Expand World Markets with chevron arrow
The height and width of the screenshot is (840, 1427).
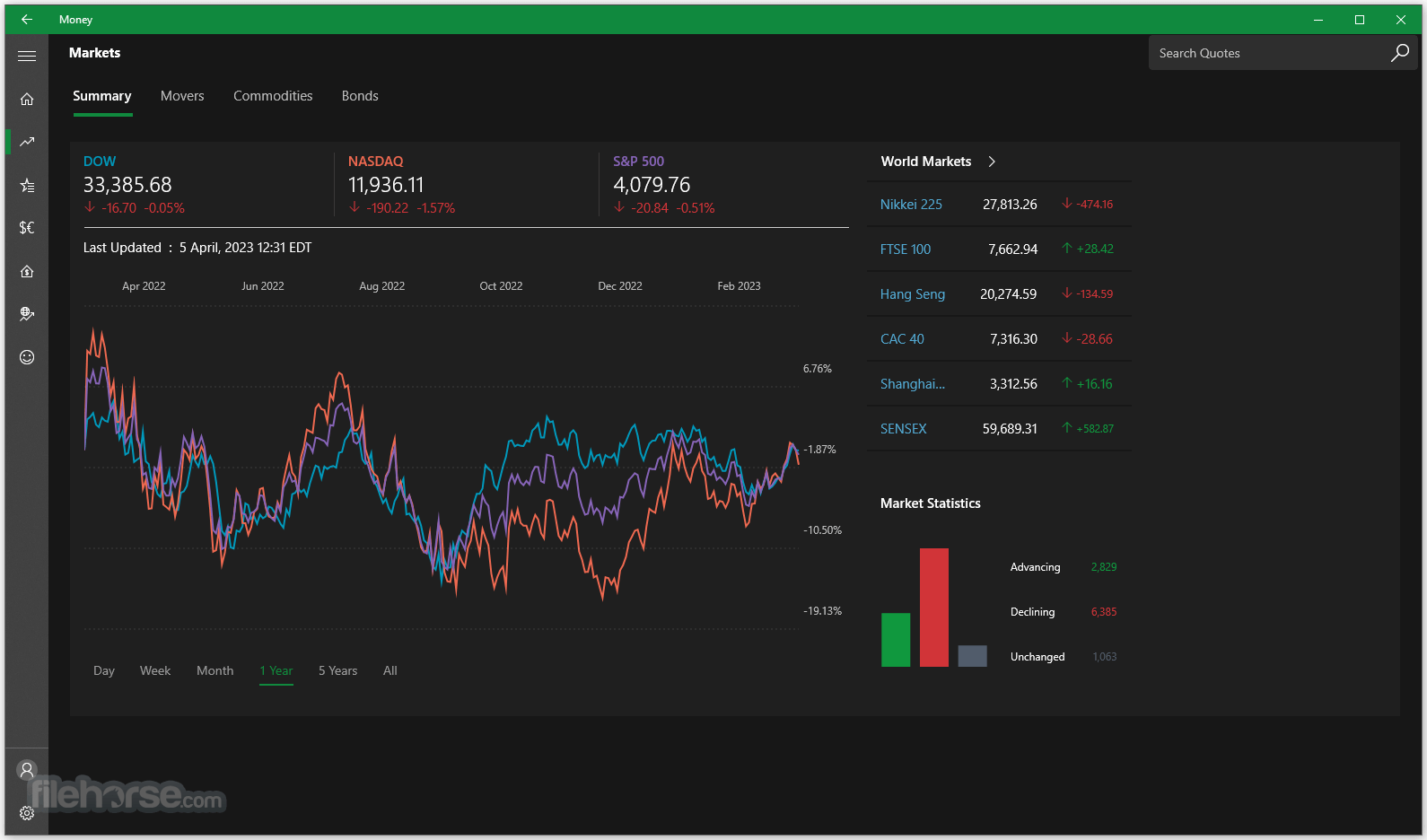tap(992, 162)
